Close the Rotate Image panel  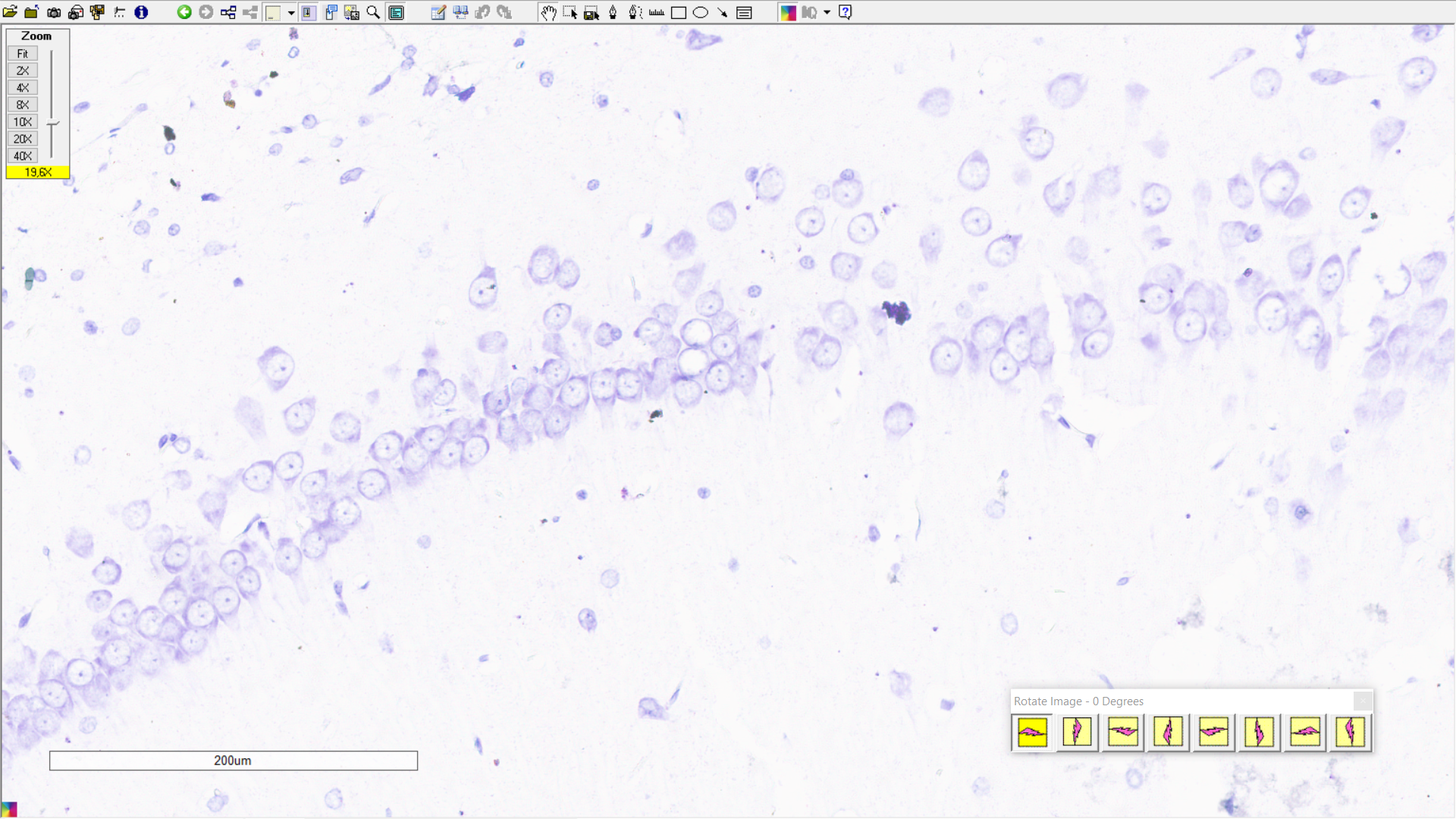(x=1363, y=701)
